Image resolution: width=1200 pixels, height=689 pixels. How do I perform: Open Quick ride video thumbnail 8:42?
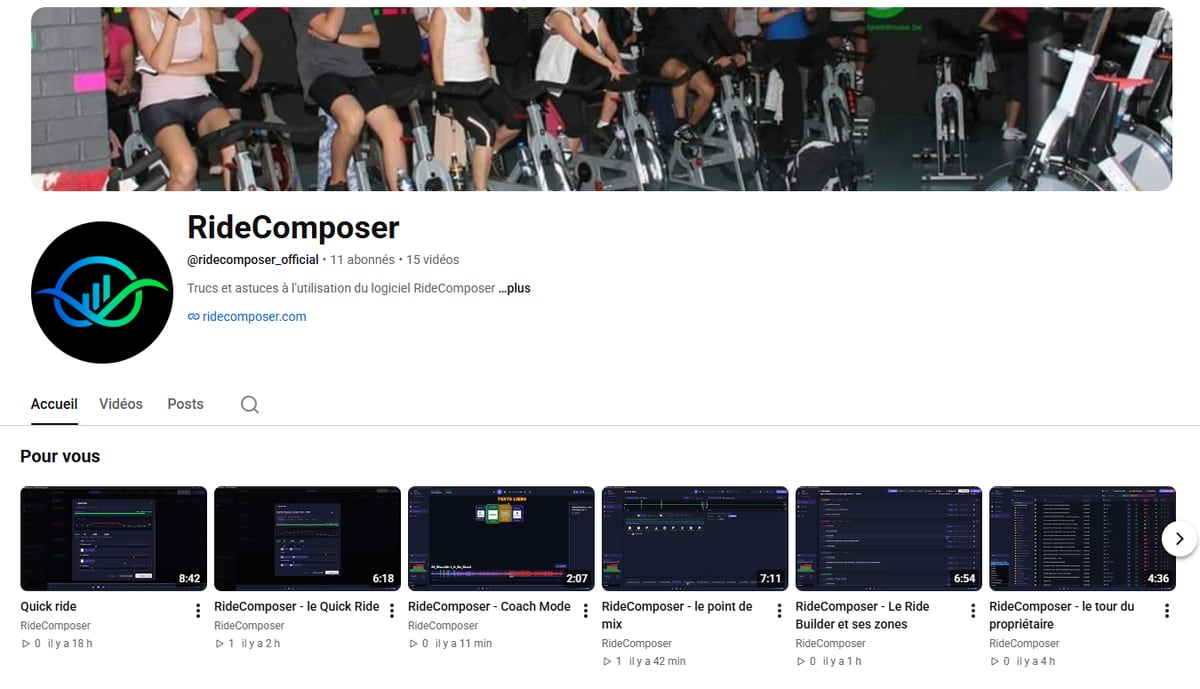[114, 538]
